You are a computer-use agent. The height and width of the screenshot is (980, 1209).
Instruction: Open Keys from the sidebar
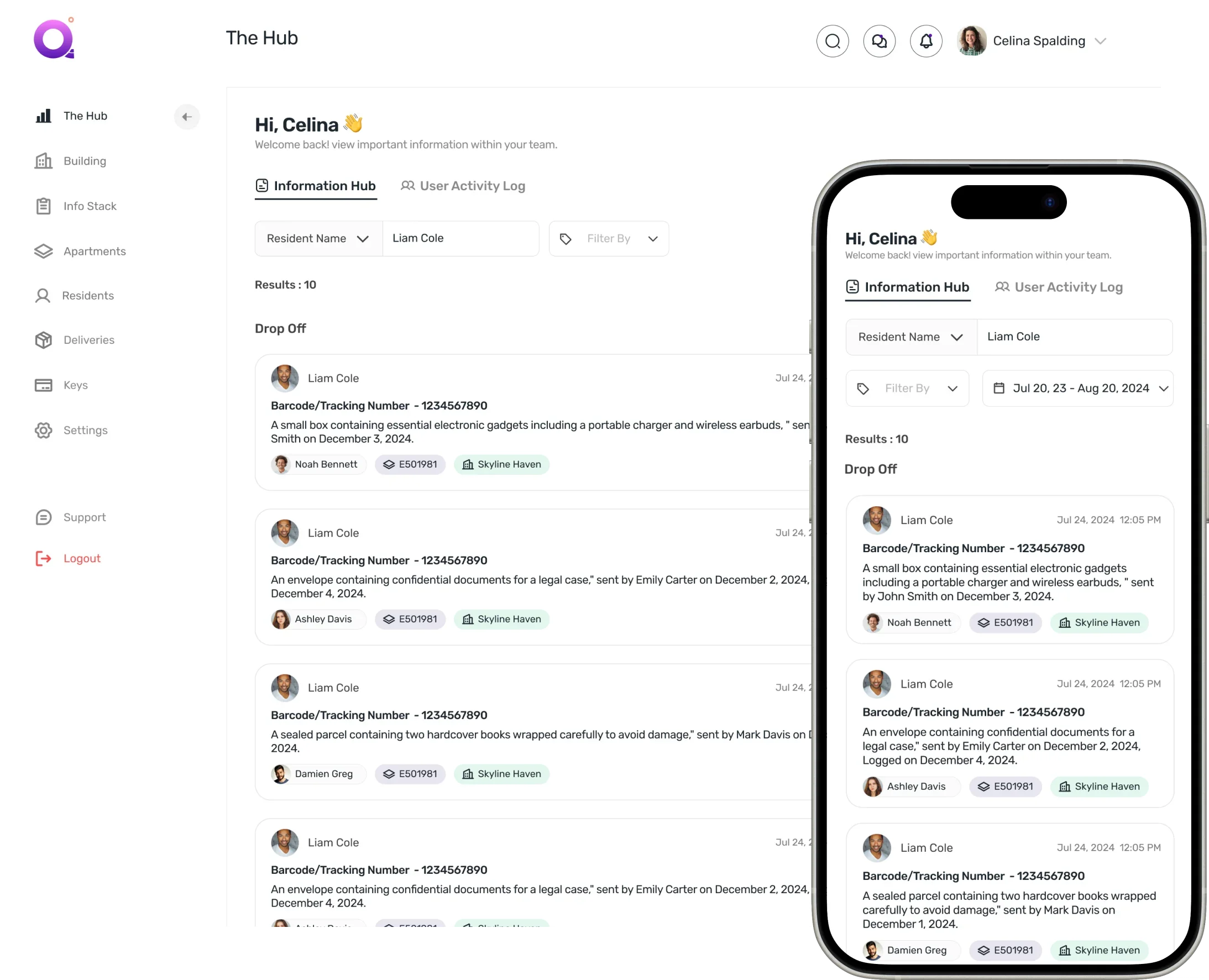(76, 385)
